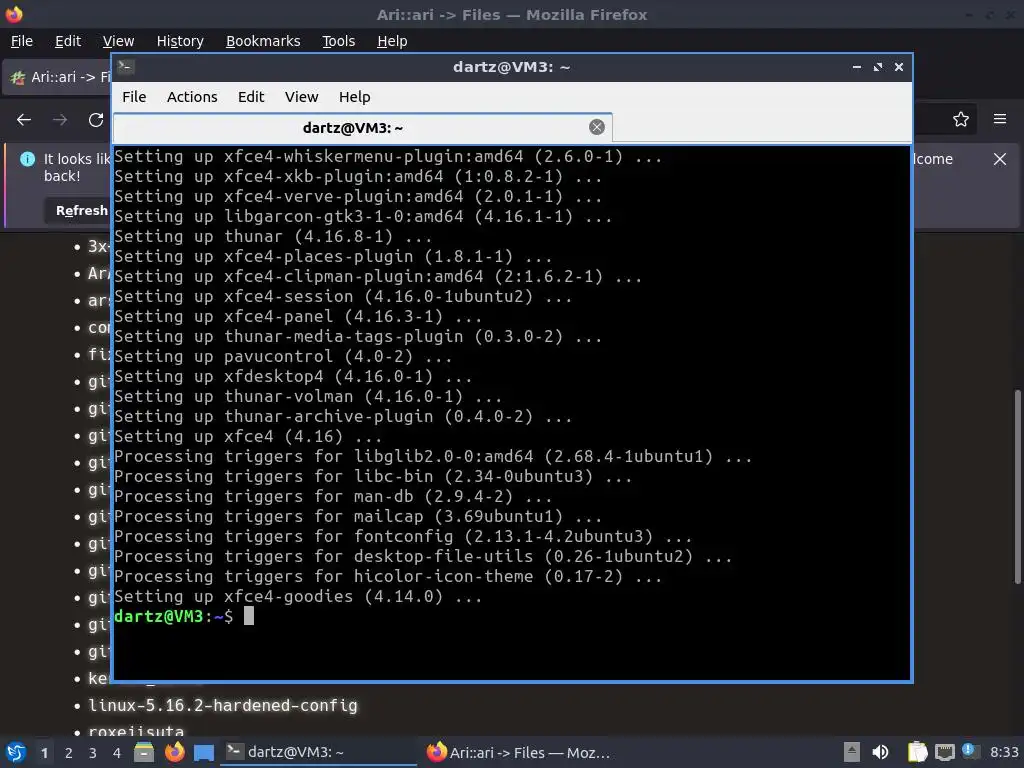Bookmark this page with the star icon

click(x=960, y=120)
